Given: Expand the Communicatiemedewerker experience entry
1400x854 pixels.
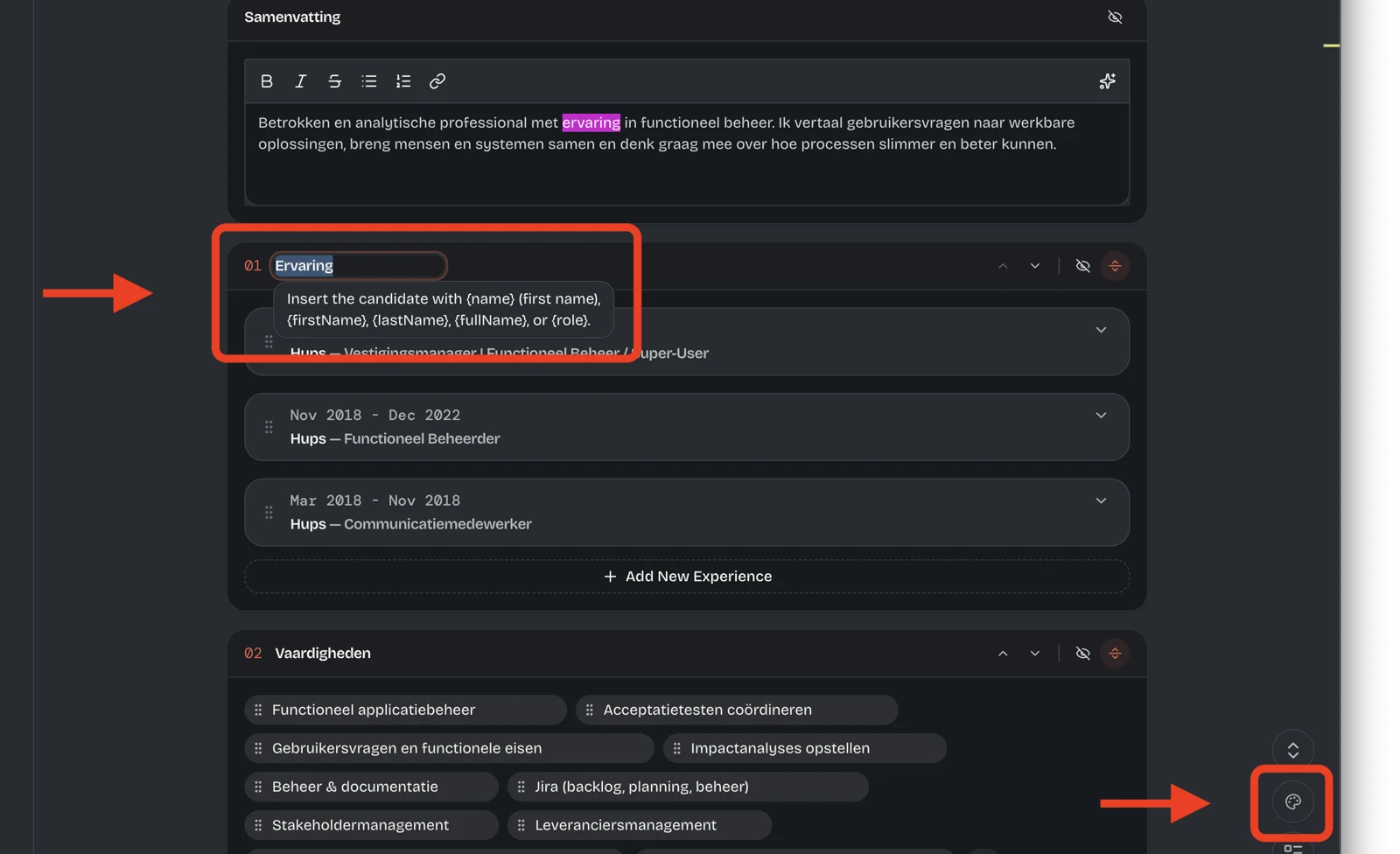Looking at the screenshot, I should [1101, 500].
